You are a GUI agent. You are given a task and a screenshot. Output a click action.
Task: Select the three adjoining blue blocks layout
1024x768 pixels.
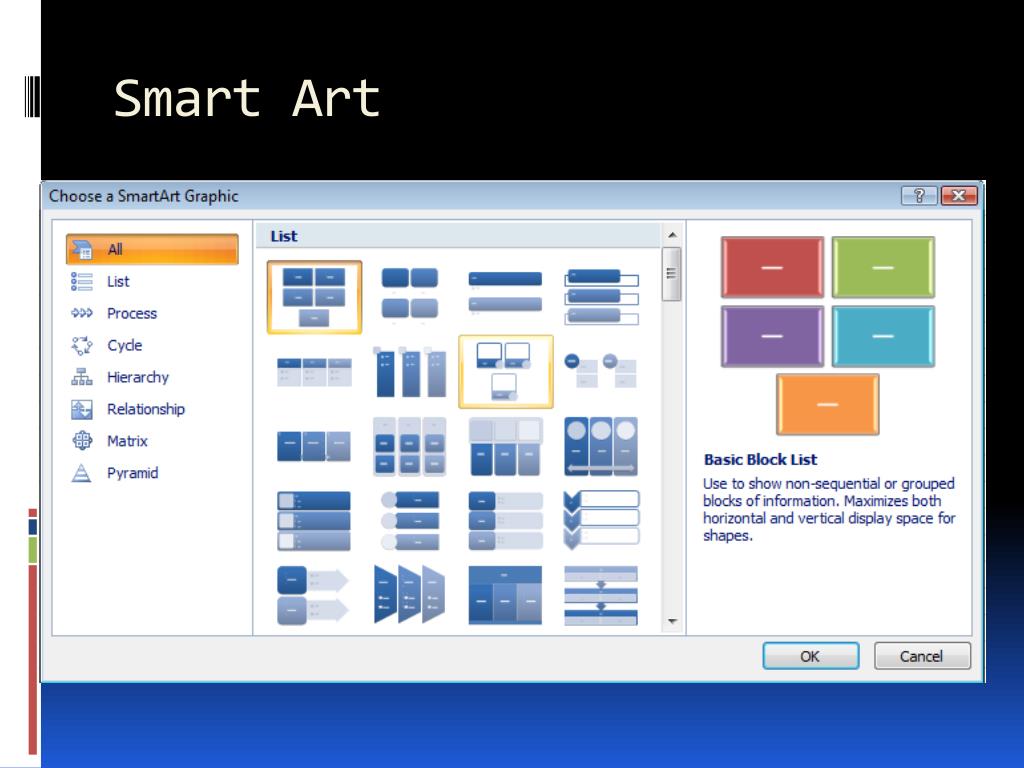(314, 446)
